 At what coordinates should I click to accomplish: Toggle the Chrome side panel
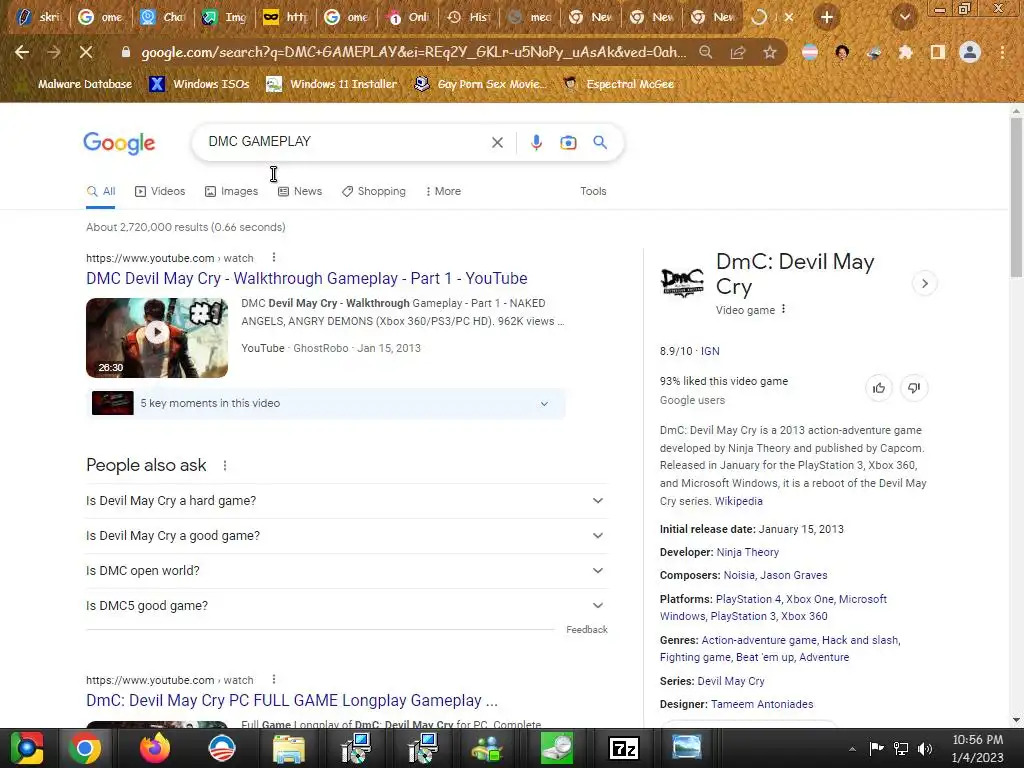[938, 52]
